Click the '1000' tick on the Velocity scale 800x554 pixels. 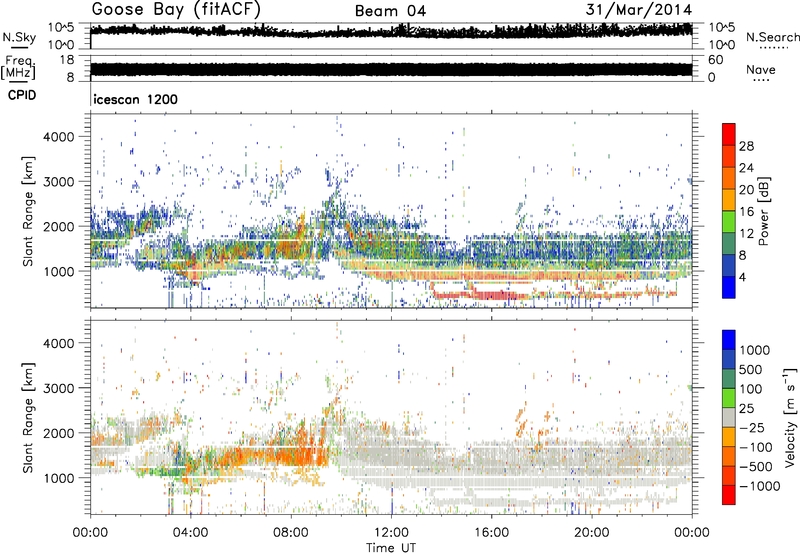coord(755,350)
